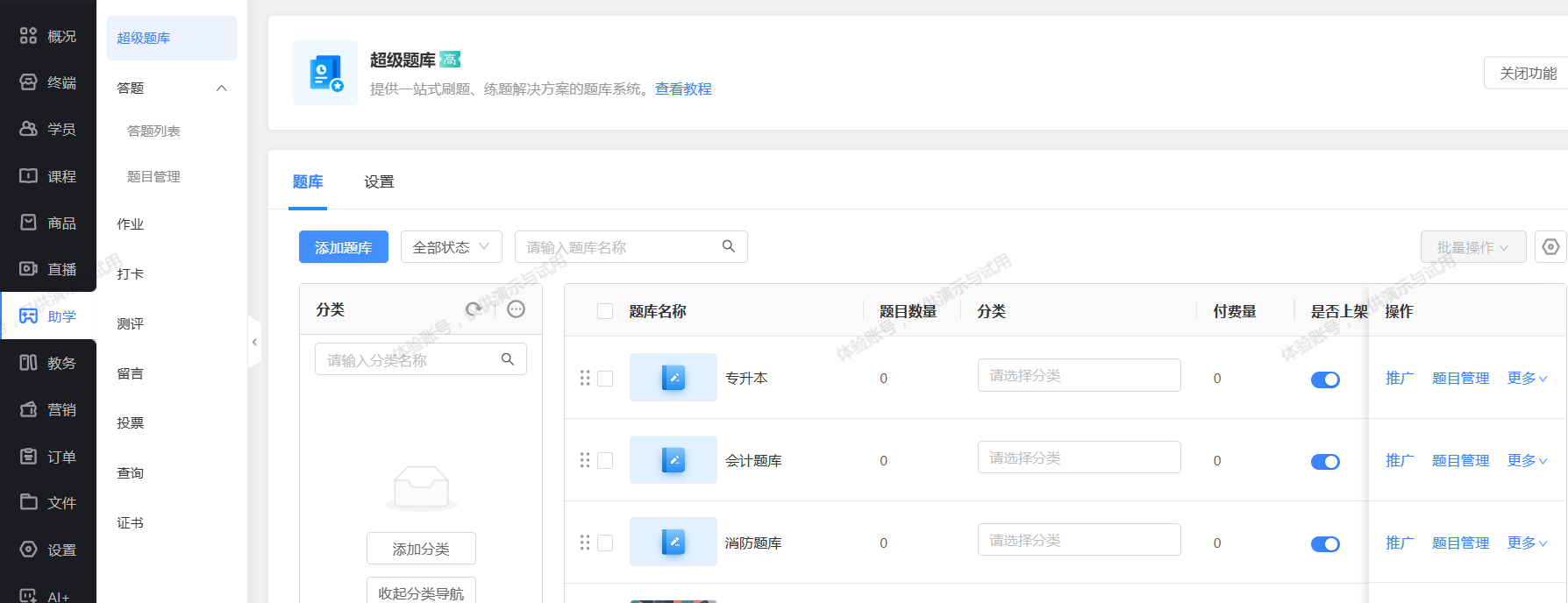Click the refresh icon in 分类 panel
Viewport: 1568px width, 603px height.
pos(474,309)
